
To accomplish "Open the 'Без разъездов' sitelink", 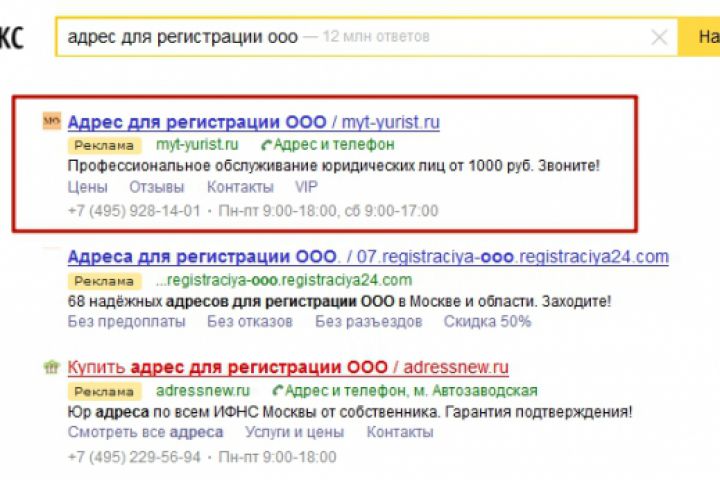I will (x=368, y=322).
